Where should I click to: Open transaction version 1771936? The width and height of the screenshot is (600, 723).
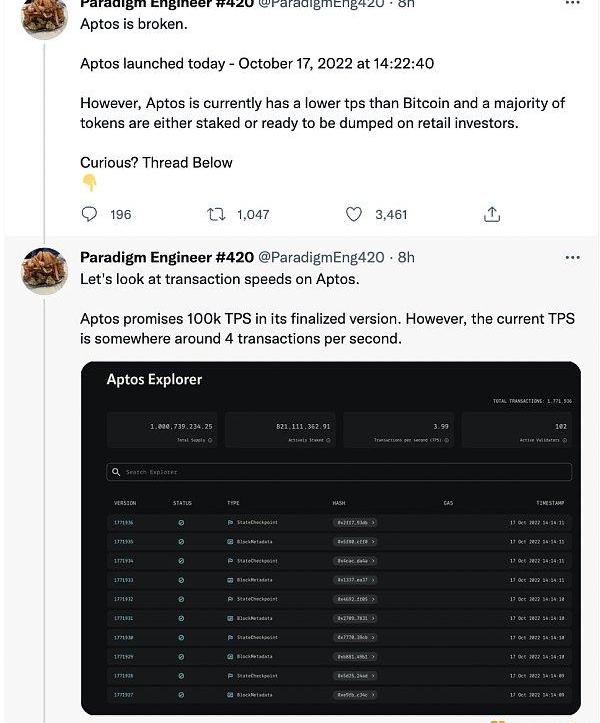(124, 522)
